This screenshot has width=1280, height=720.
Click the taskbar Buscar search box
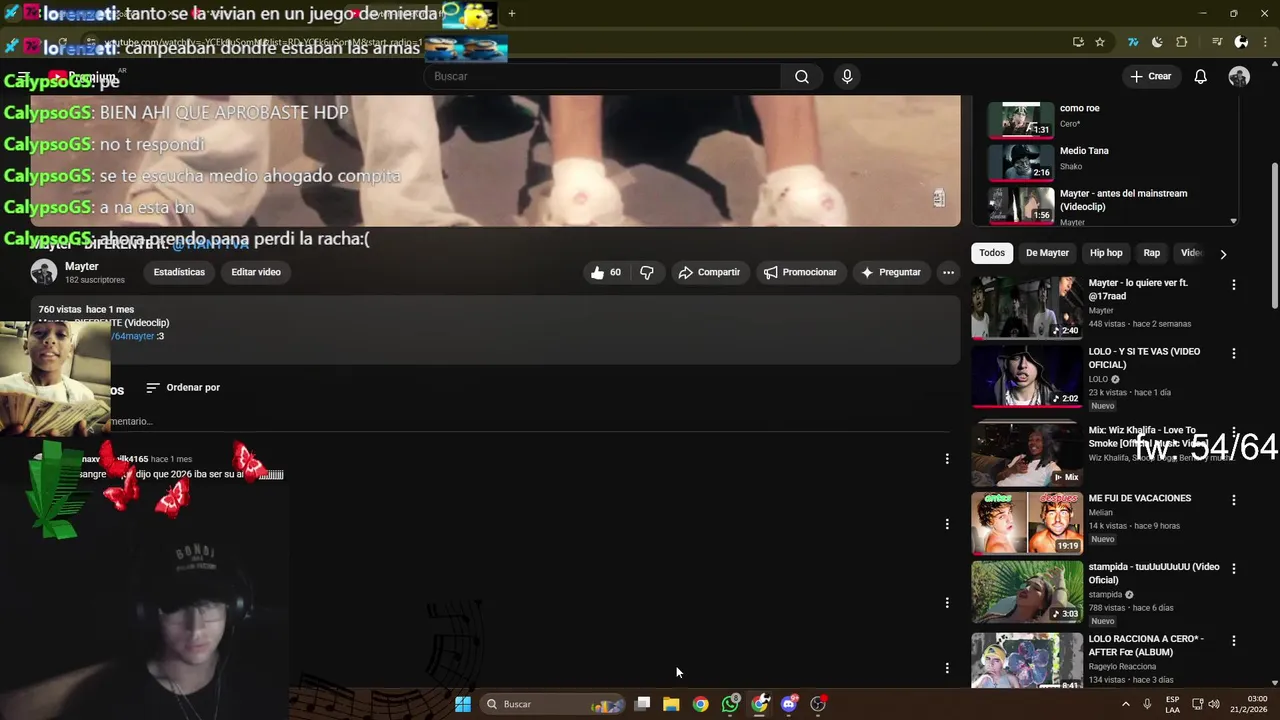552,704
